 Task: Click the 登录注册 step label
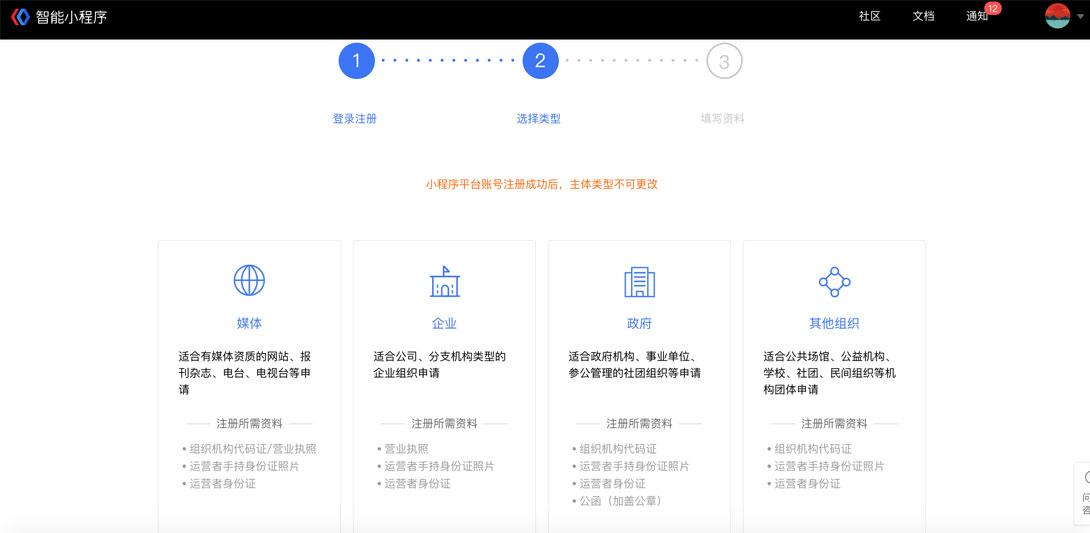pos(355,119)
